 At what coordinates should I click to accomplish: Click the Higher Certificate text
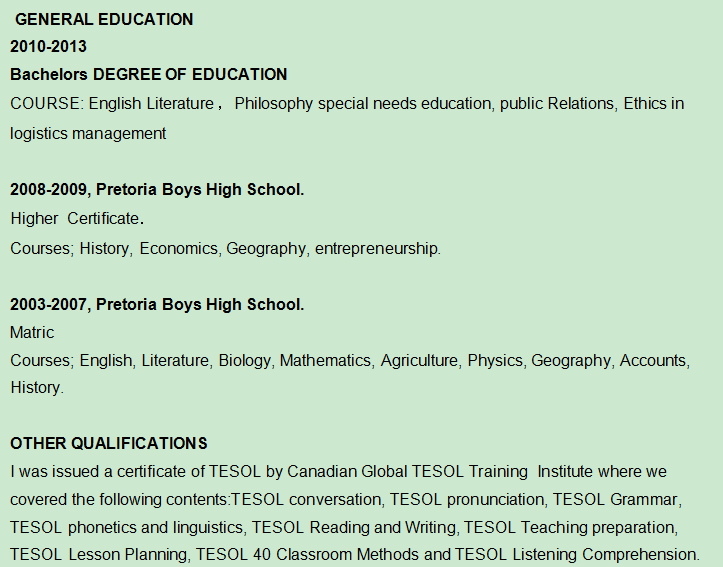click(76, 218)
